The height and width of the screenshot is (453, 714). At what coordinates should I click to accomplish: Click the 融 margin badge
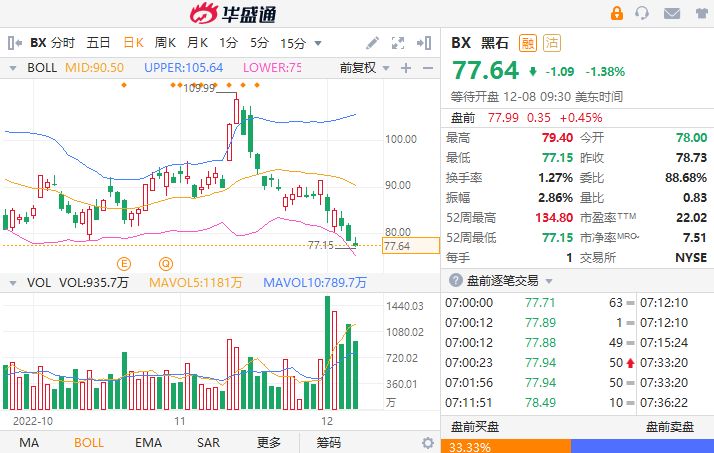point(528,43)
